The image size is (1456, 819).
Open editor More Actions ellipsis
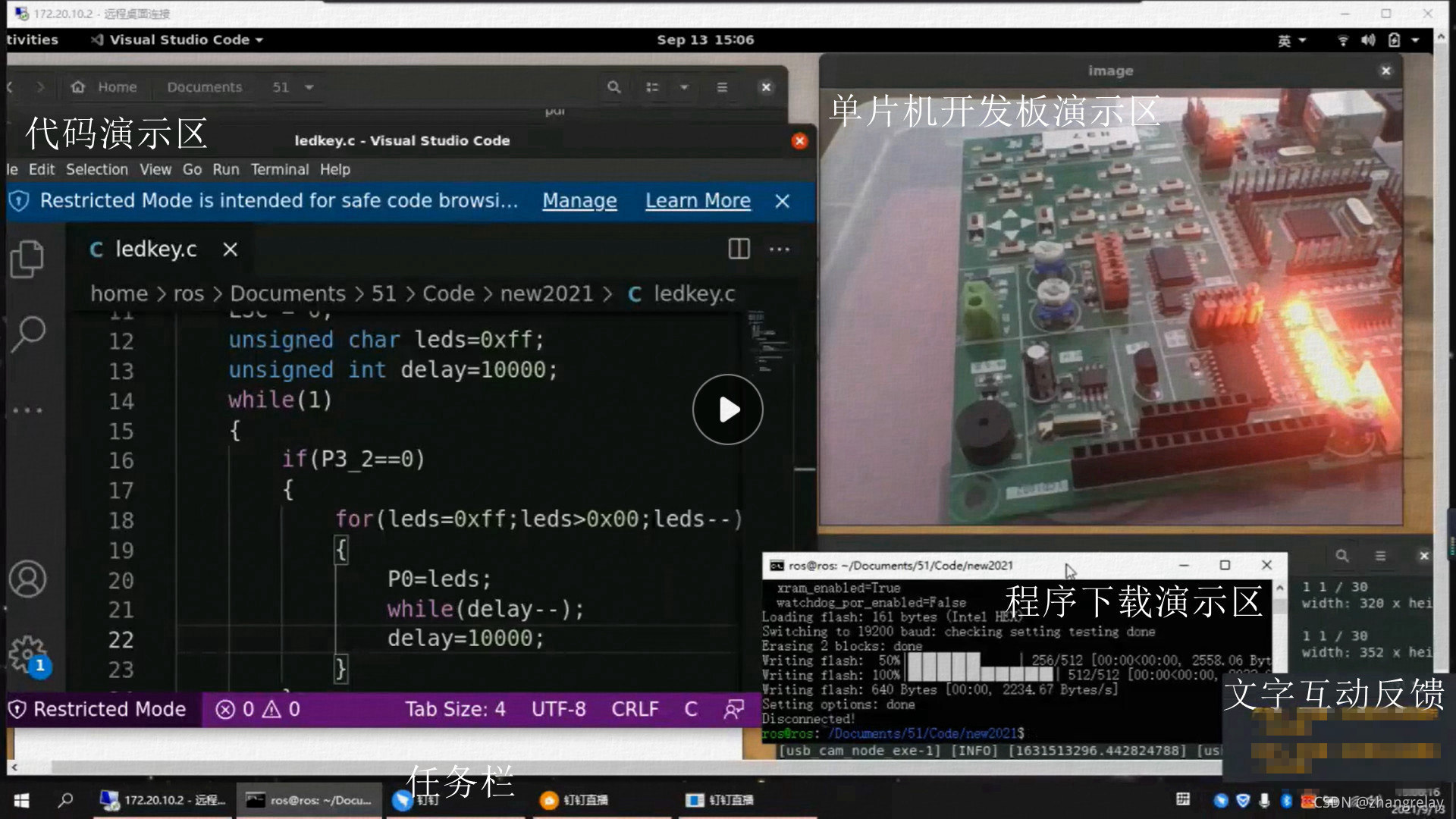(780, 249)
